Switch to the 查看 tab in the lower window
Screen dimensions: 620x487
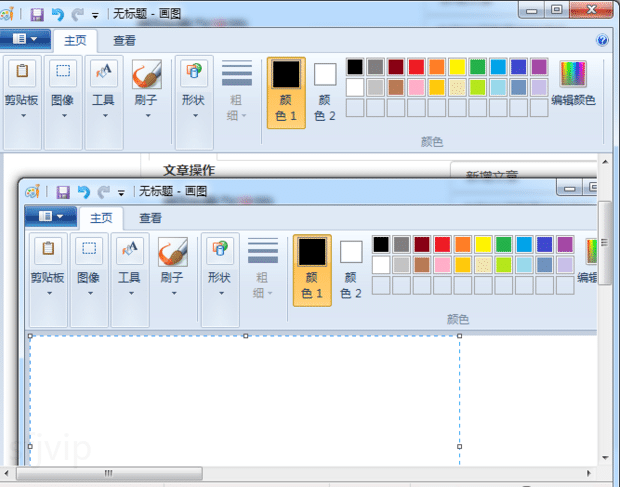pos(150,218)
